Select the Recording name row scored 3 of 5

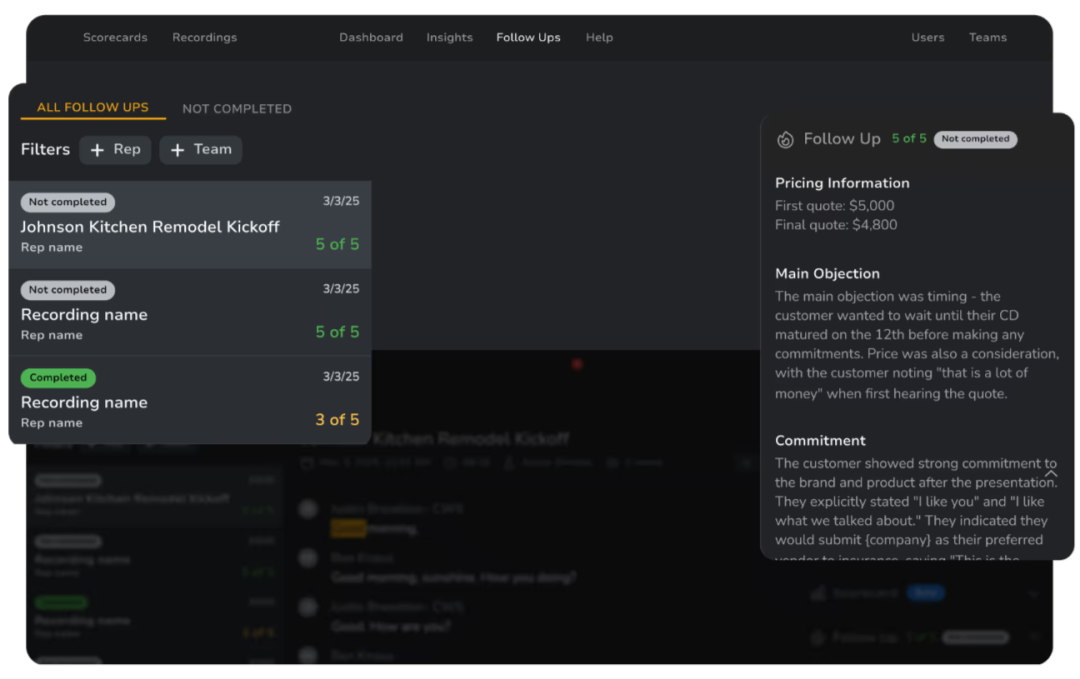click(x=190, y=400)
